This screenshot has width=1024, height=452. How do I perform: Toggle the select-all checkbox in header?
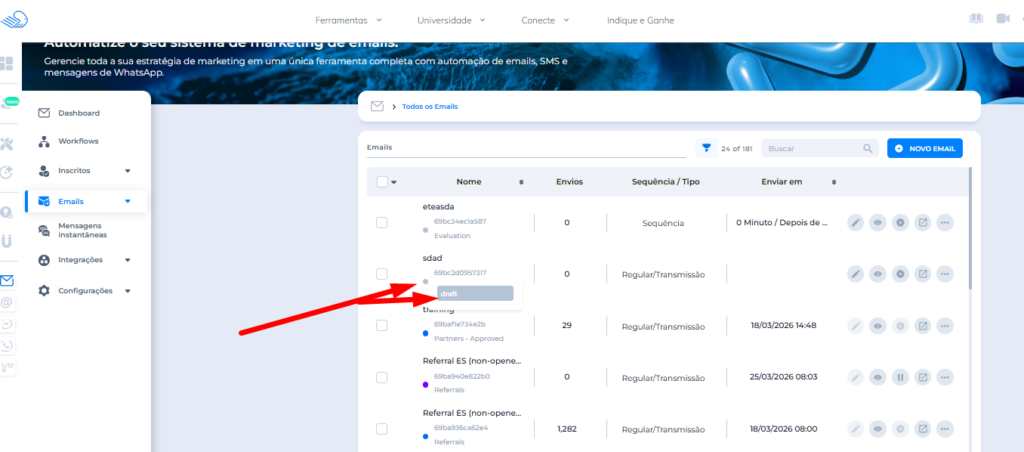pyautogui.click(x=382, y=181)
